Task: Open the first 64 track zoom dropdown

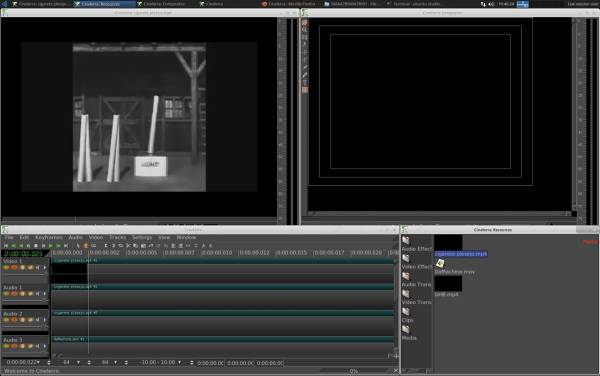Action: 78,362
